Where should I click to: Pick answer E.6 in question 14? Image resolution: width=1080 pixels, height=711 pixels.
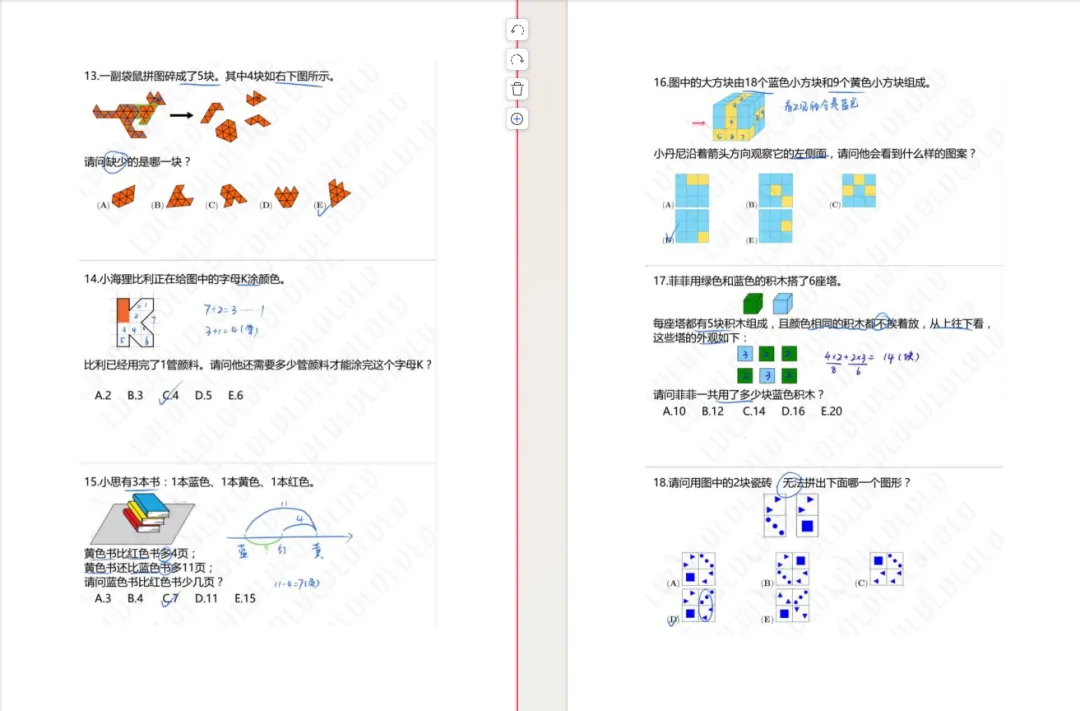coord(236,395)
